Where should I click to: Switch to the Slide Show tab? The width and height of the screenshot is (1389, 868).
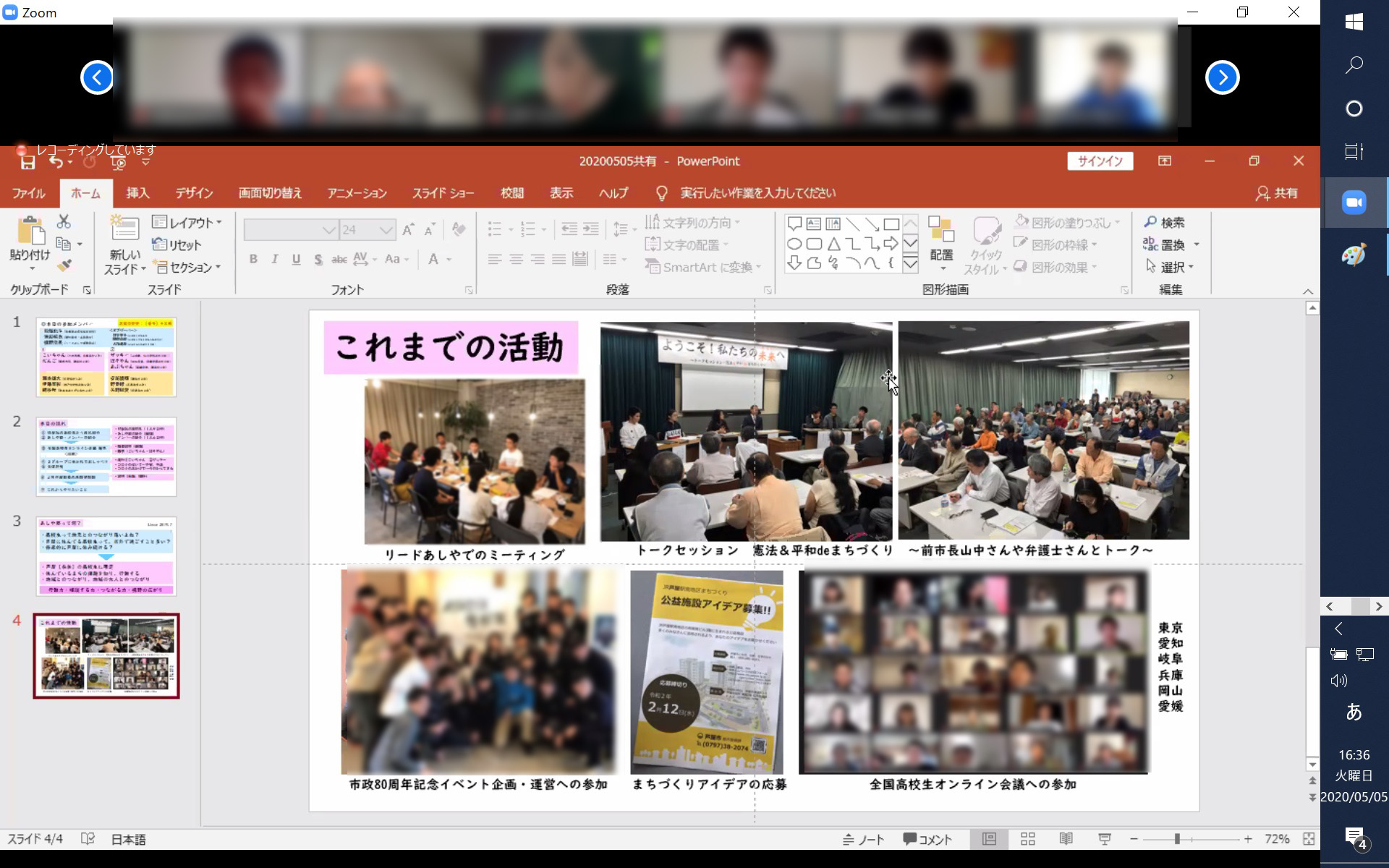(443, 193)
